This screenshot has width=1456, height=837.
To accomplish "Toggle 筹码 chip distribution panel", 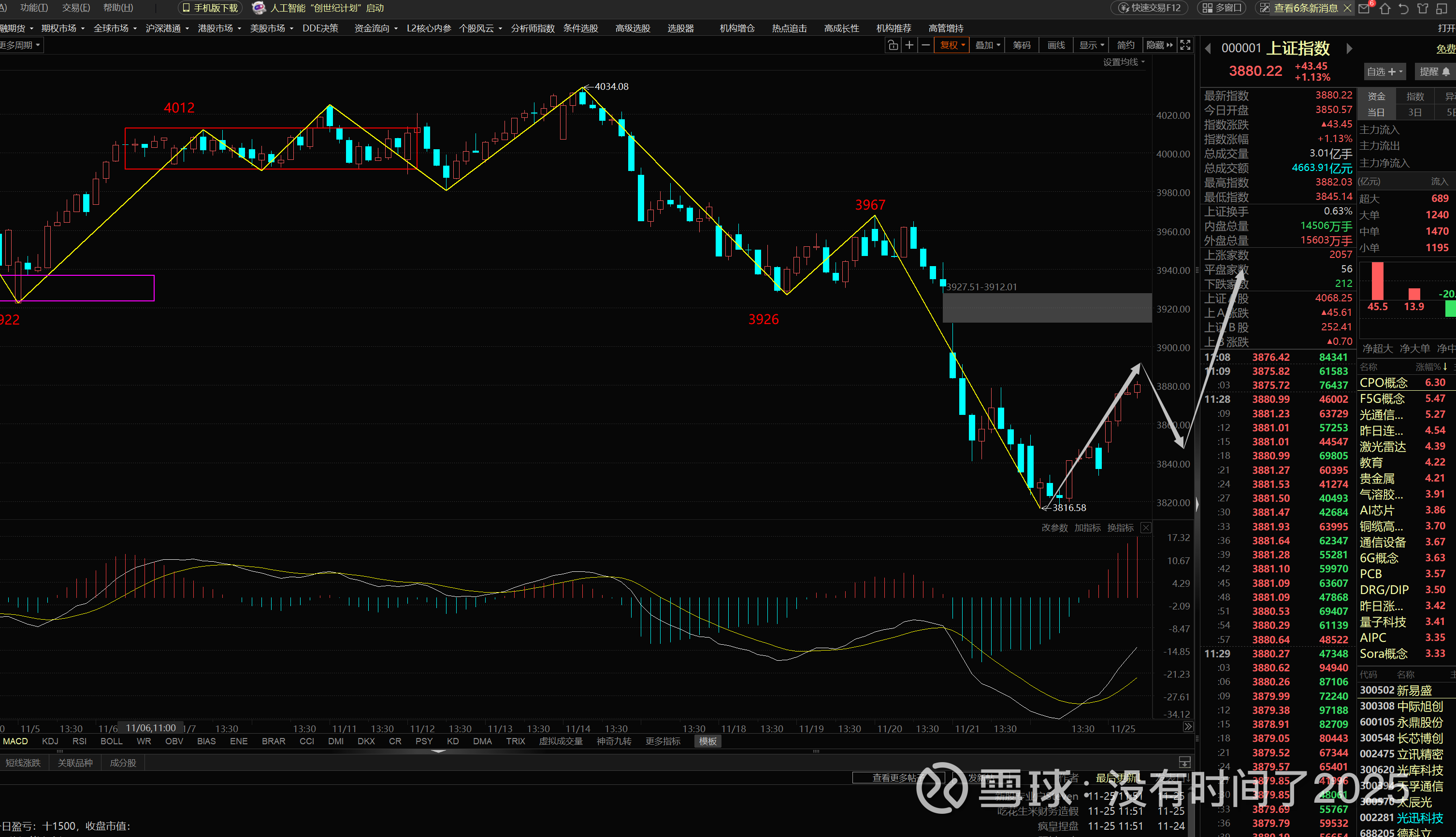I will (1021, 45).
